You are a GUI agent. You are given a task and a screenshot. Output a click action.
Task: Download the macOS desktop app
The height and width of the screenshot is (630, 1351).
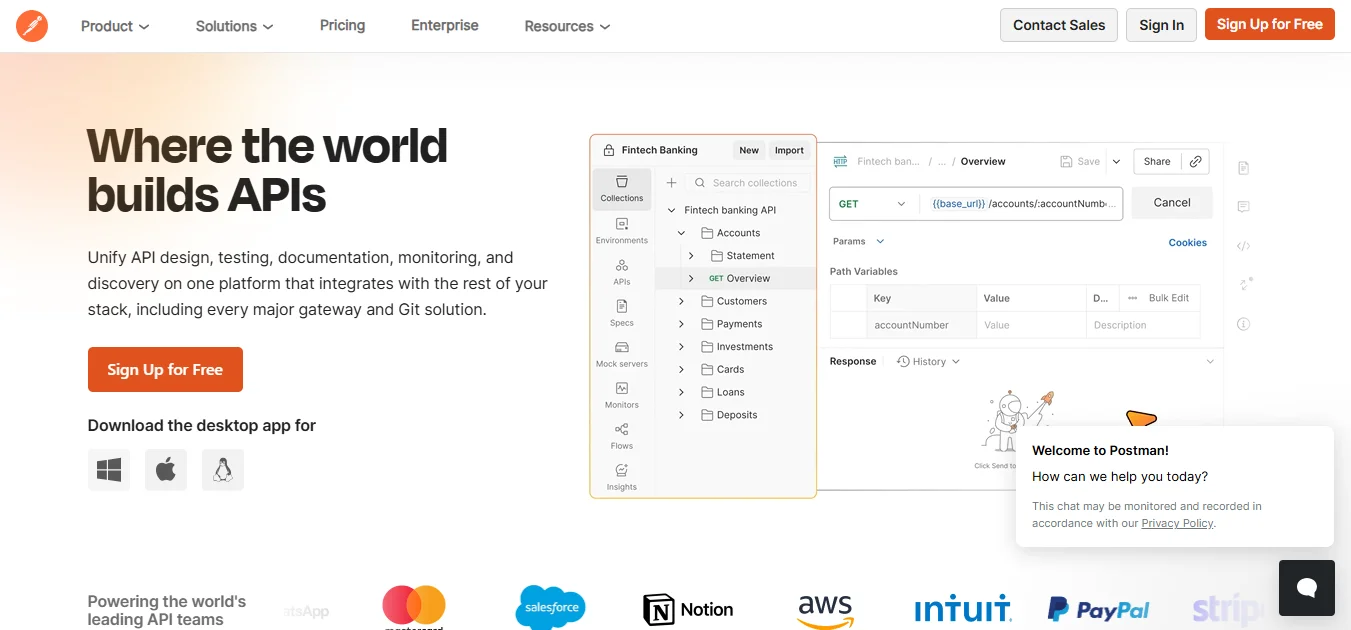coord(166,470)
